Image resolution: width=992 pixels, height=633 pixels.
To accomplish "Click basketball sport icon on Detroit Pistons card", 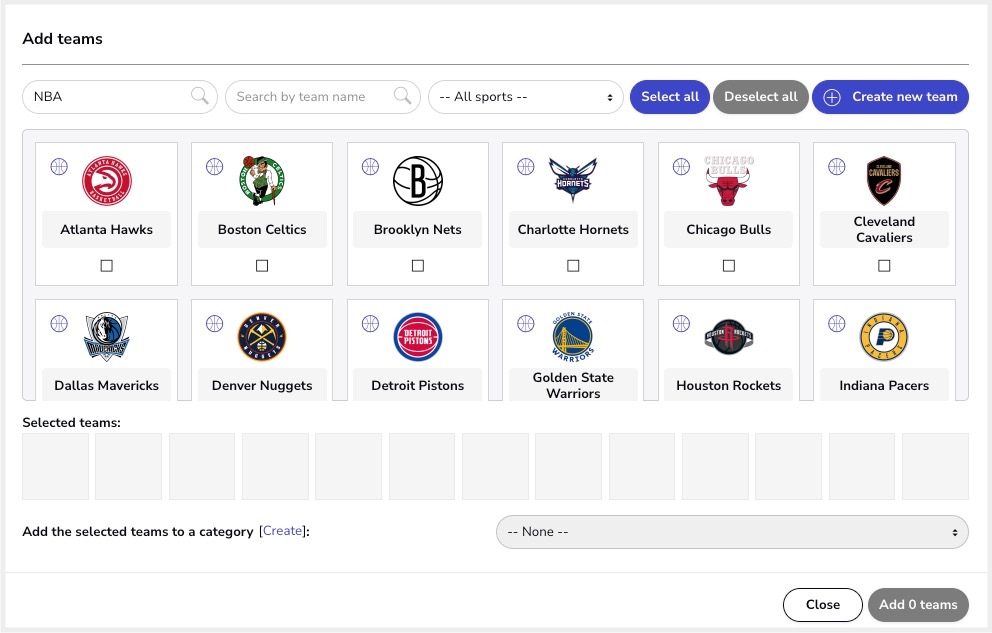I will pyautogui.click(x=370, y=323).
